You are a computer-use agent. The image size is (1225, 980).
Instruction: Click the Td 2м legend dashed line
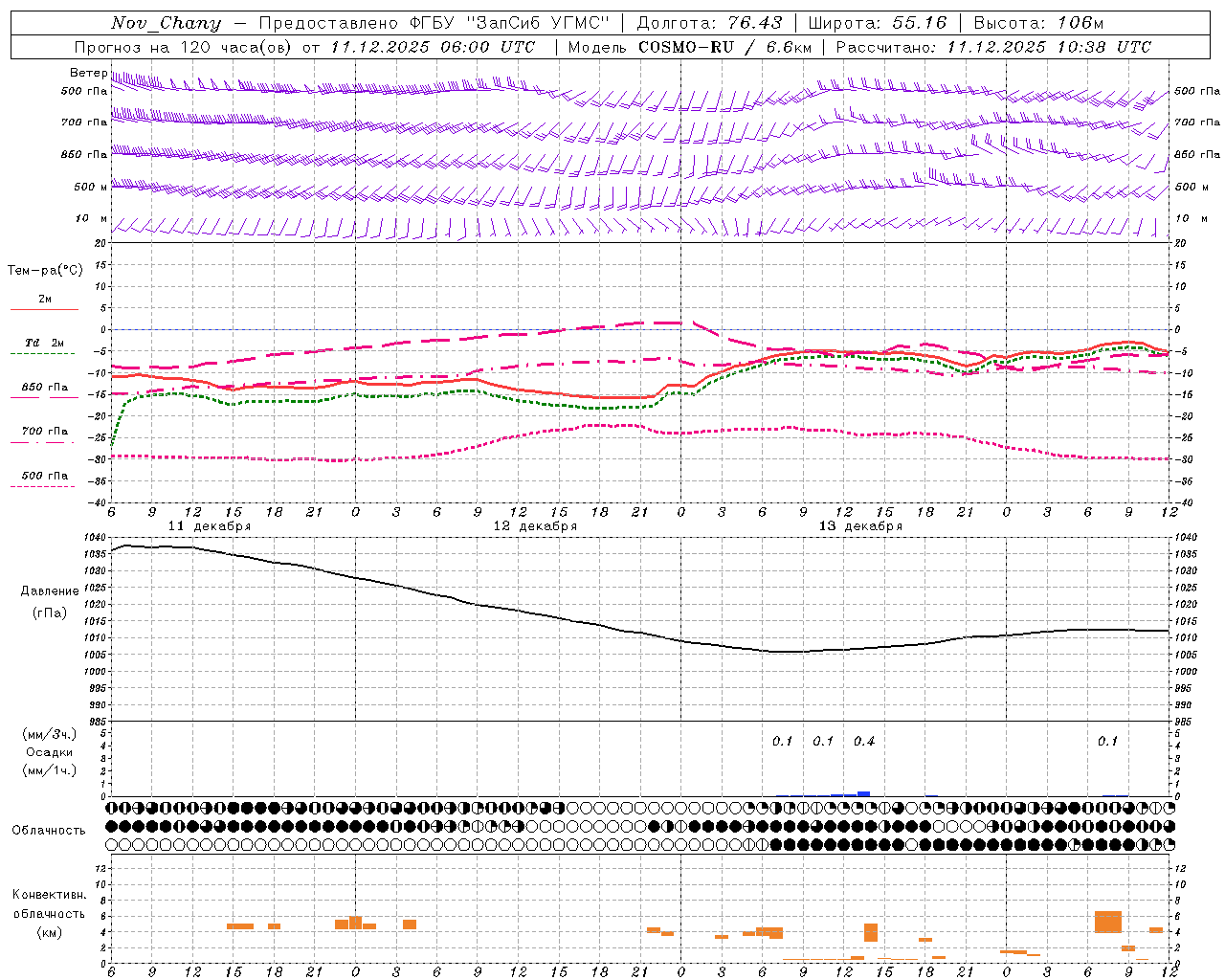42,354
